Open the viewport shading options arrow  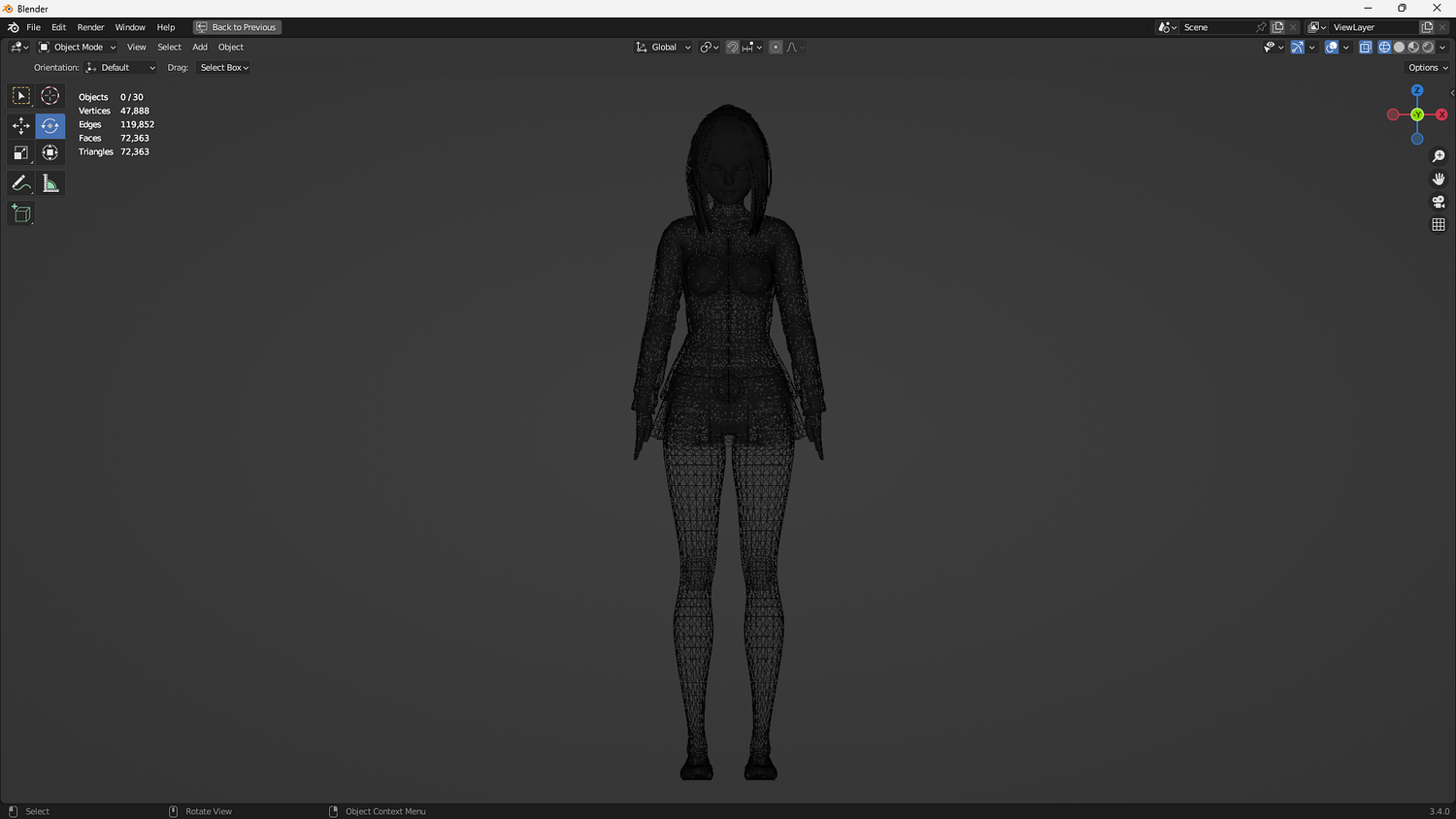tap(1442, 48)
